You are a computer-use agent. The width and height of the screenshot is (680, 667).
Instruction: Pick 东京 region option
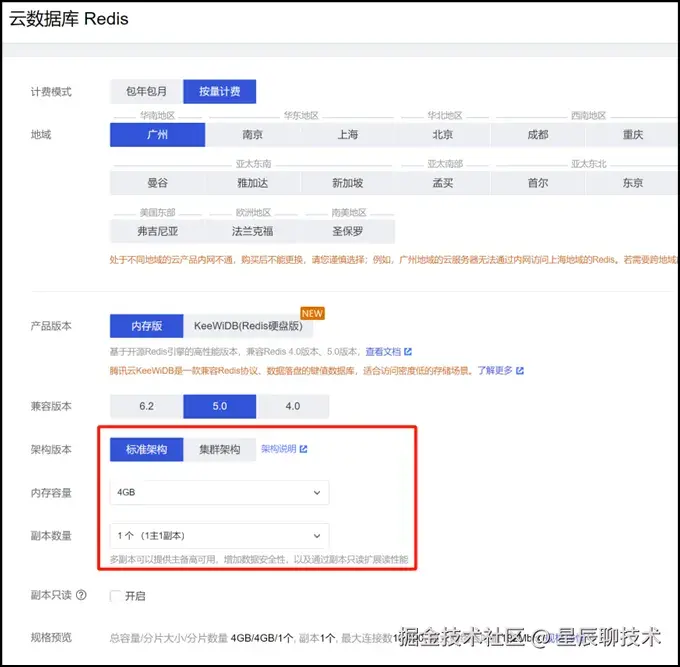tap(633, 183)
